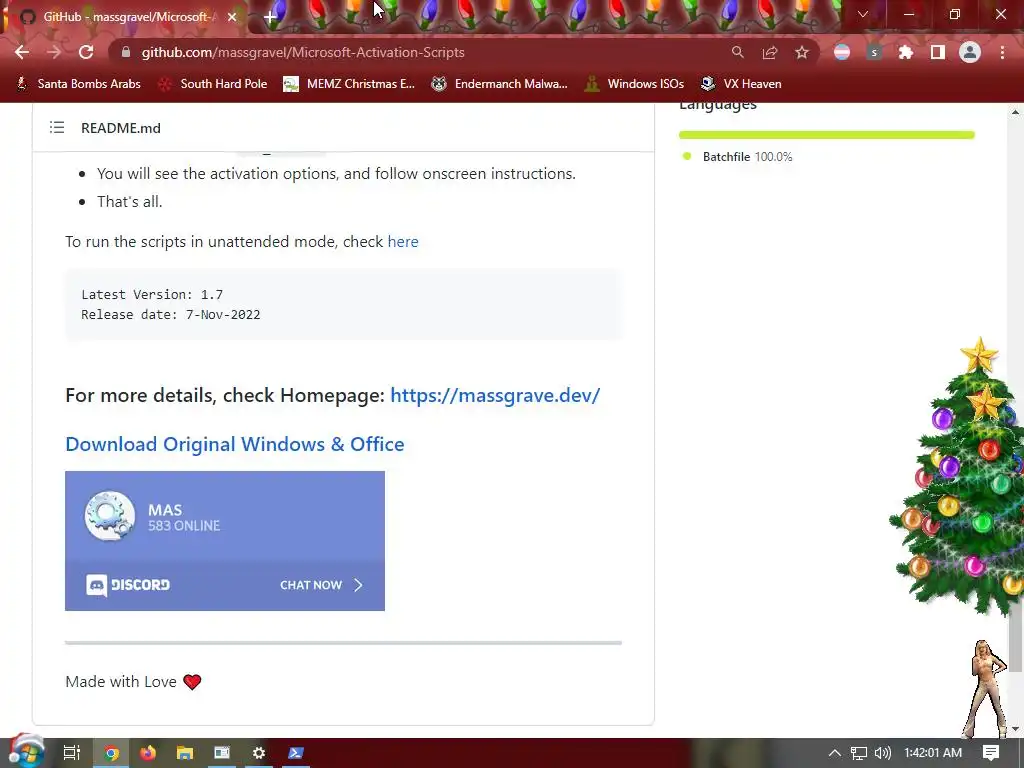The width and height of the screenshot is (1024, 768).
Task: Click the page vertical scrollbar thumb
Action: [1016, 637]
